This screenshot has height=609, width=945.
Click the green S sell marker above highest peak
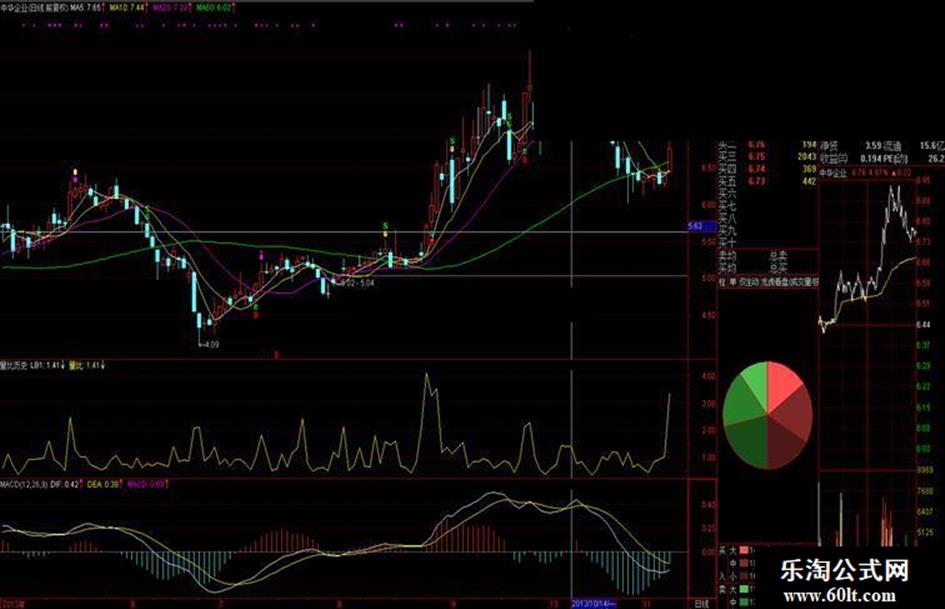pyautogui.click(x=510, y=115)
